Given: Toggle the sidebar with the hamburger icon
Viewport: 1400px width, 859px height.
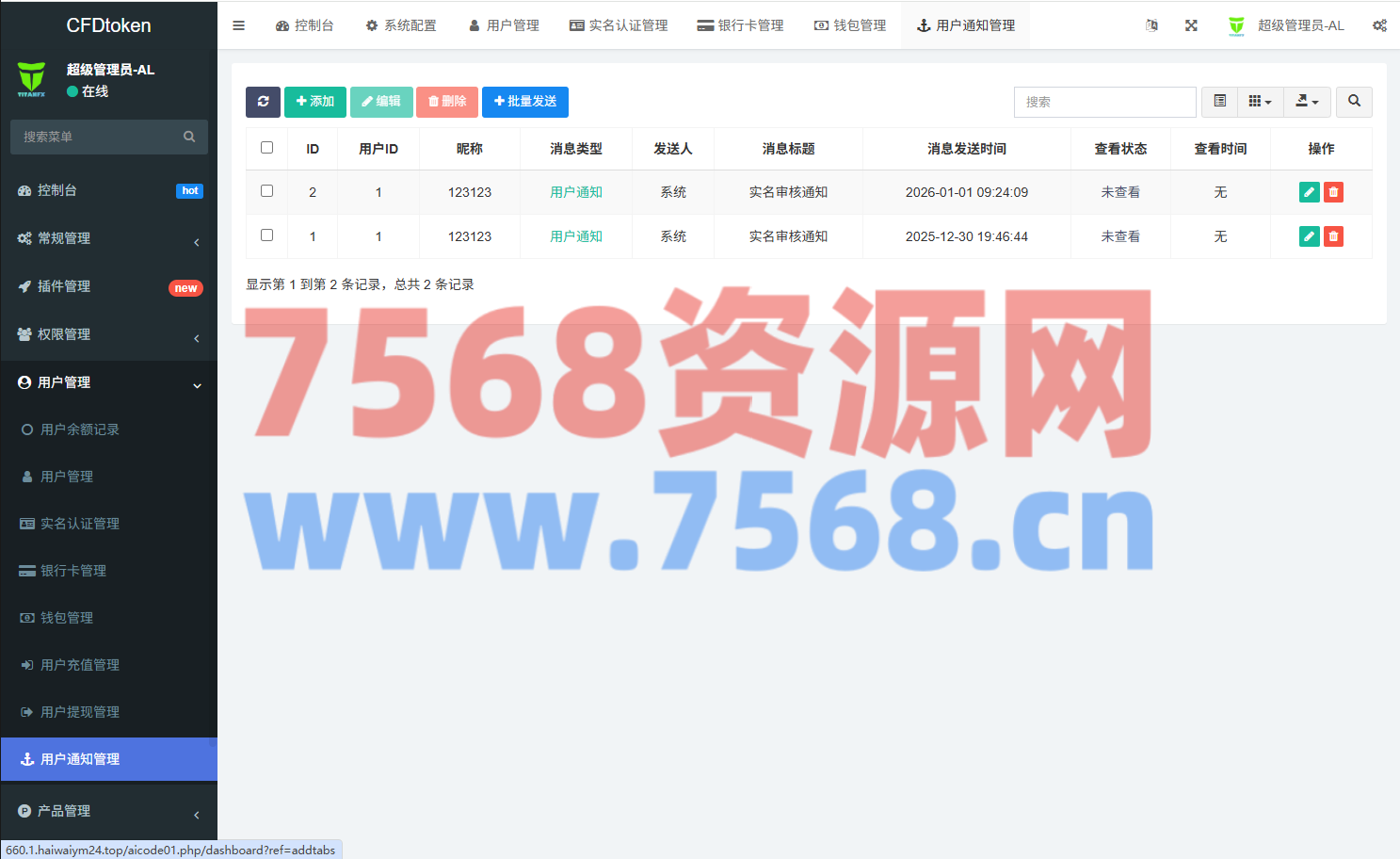Looking at the screenshot, I should click(x=239, y=25).
